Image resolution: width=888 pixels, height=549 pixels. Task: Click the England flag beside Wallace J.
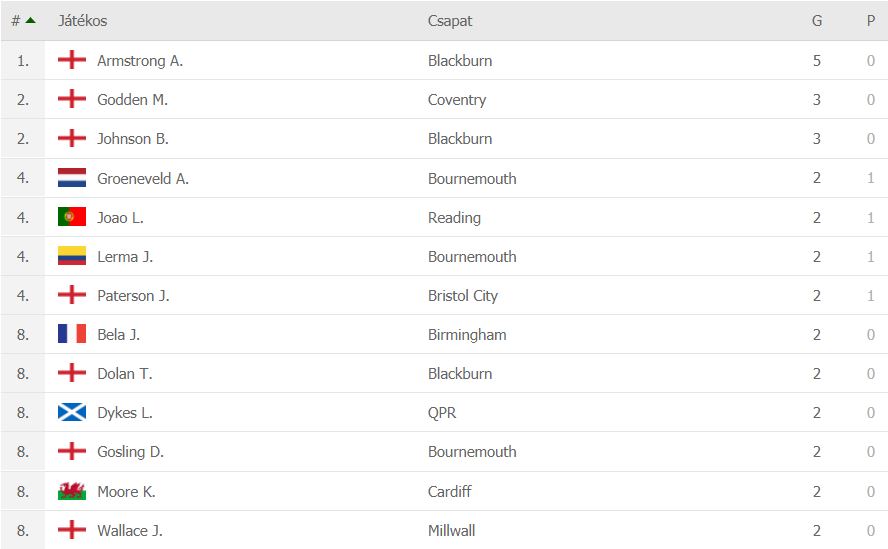click(x=72, y=530)
